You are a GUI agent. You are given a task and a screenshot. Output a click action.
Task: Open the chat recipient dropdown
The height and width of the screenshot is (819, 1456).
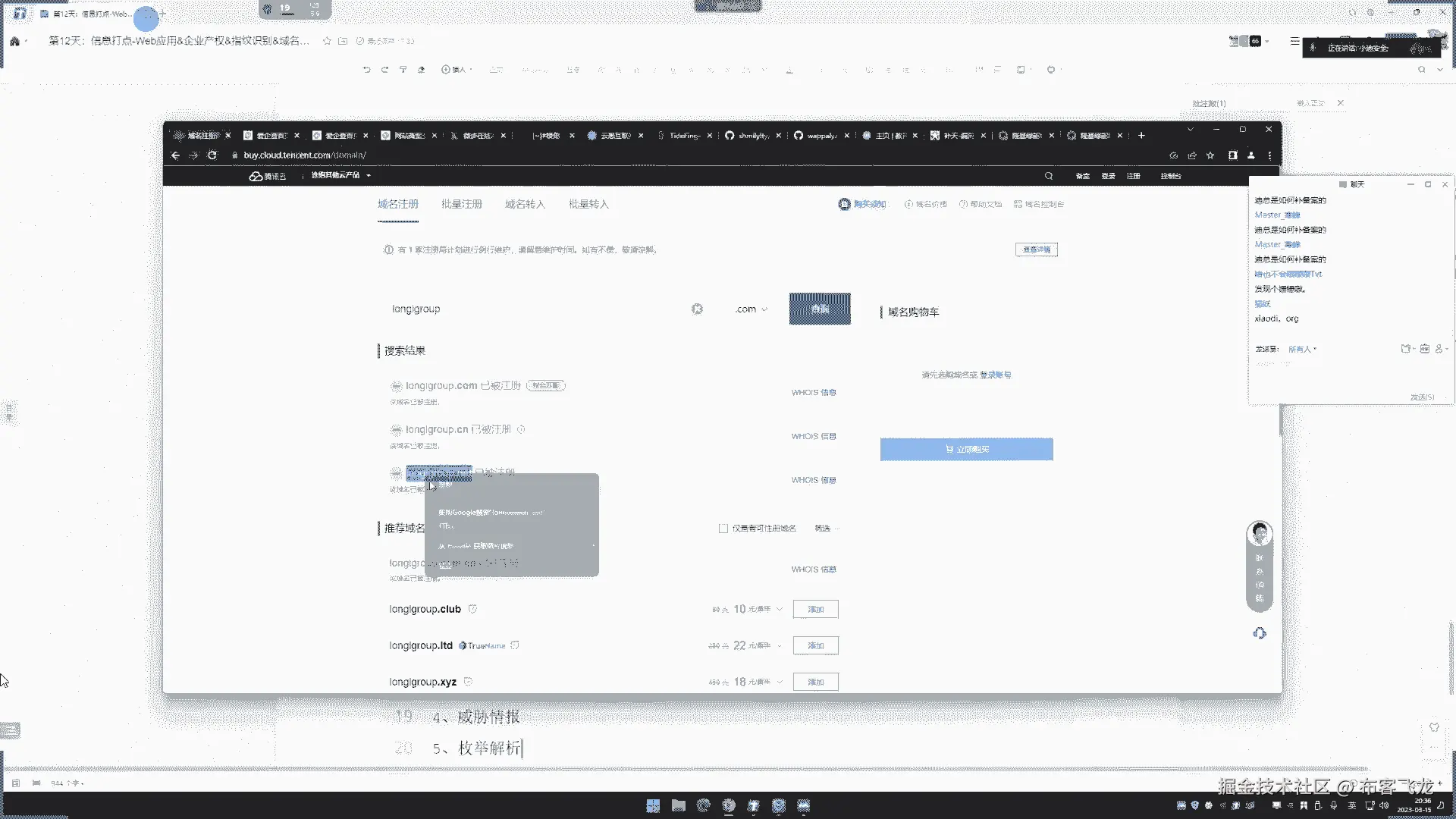coord(1302,350)
